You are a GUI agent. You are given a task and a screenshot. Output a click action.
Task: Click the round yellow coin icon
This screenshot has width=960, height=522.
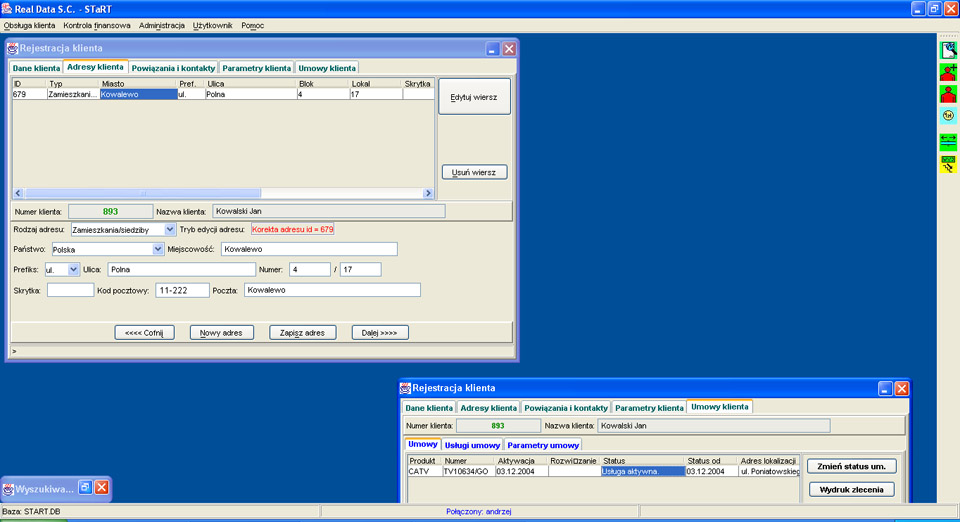click(947, 117)
